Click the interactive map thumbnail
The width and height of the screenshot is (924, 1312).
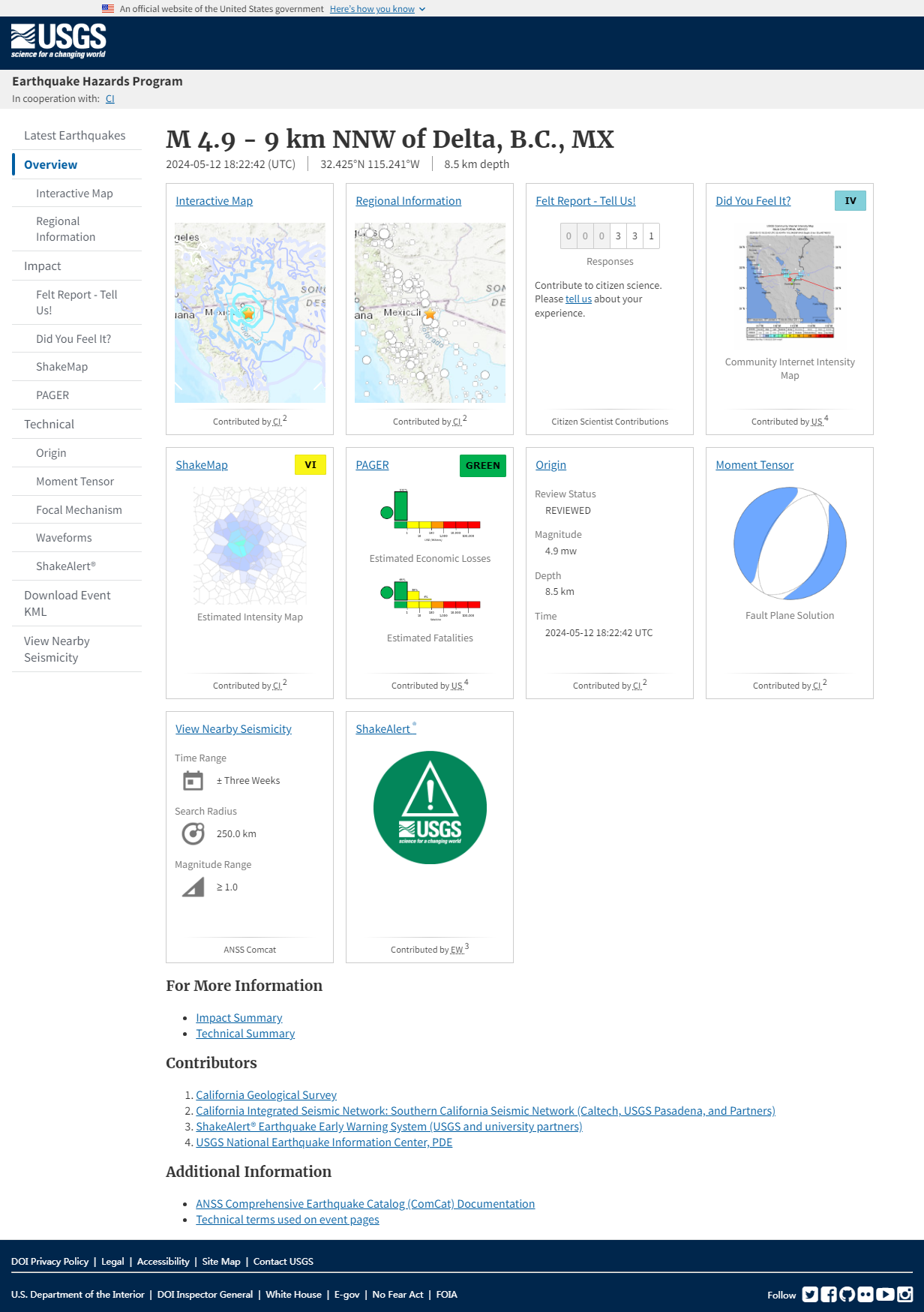(250, 313)
